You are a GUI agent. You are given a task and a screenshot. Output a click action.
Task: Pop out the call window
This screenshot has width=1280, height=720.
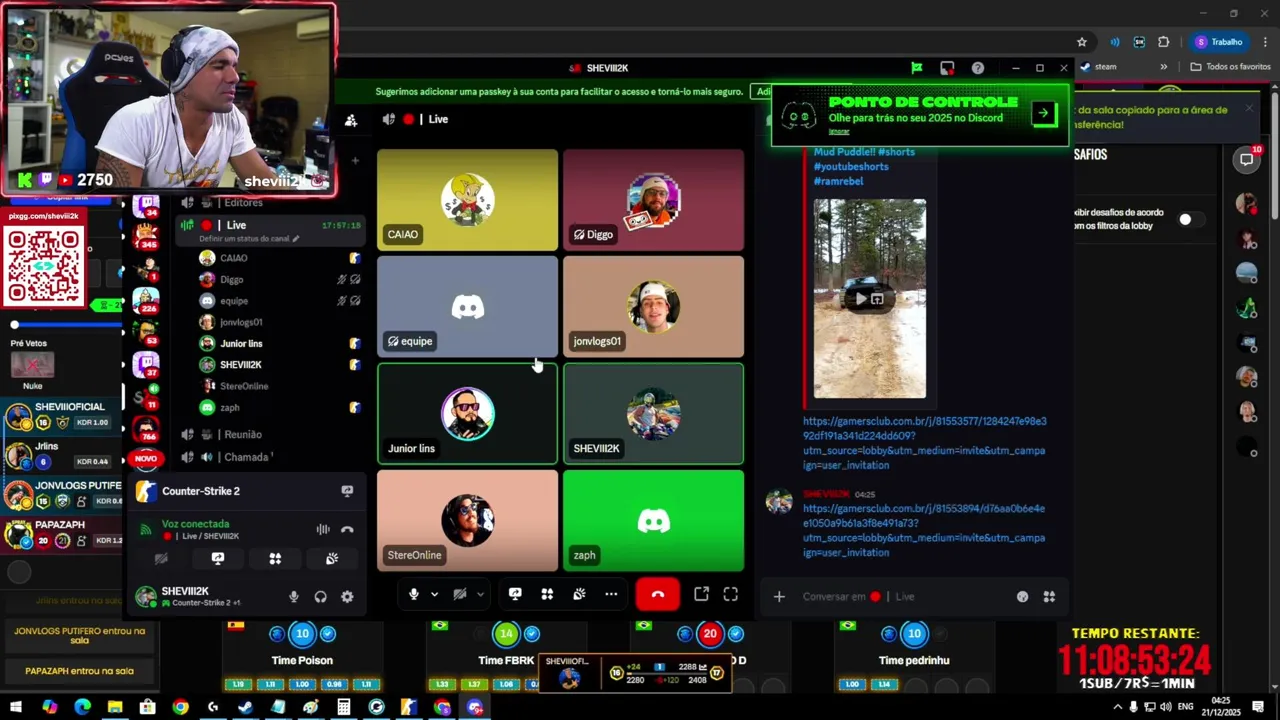click(x=702, y=594)
